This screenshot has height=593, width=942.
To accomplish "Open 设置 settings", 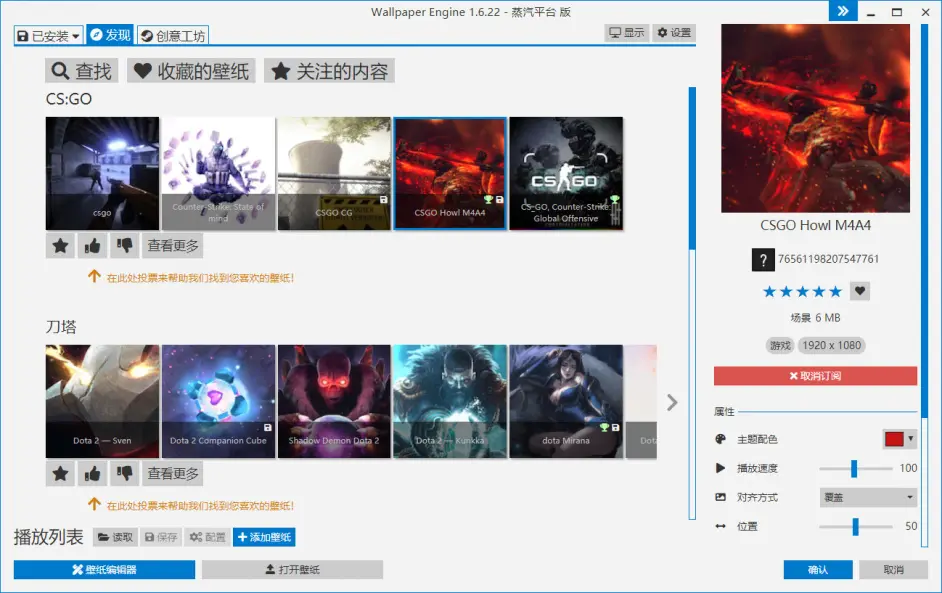I will pyautogui.click(x=674, y=32).
